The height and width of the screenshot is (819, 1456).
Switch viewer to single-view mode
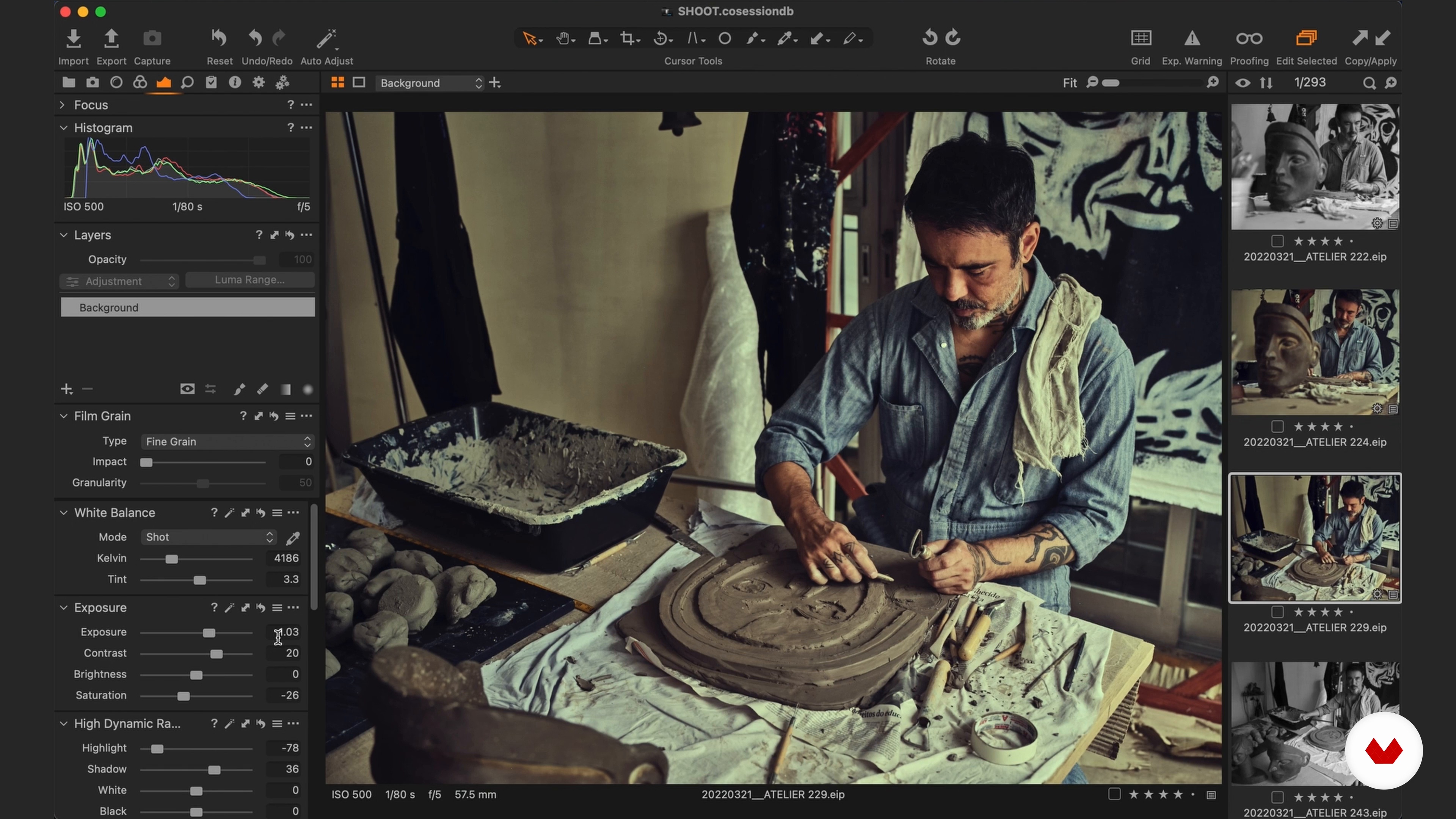tap(359, 83)
